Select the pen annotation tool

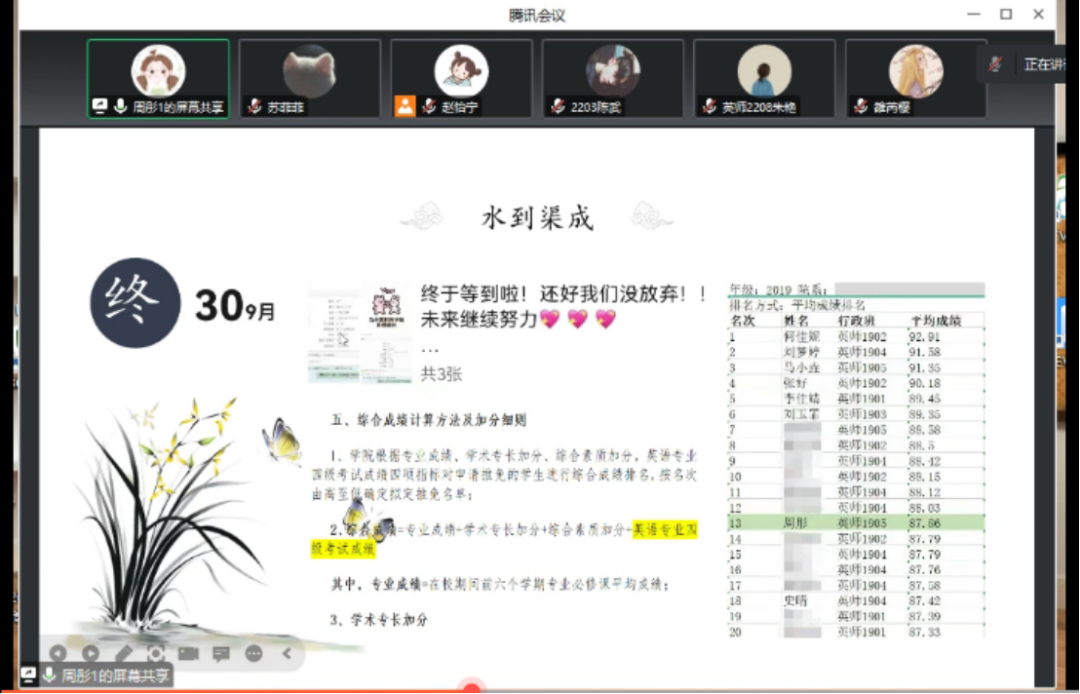click(x=123, y=653)
